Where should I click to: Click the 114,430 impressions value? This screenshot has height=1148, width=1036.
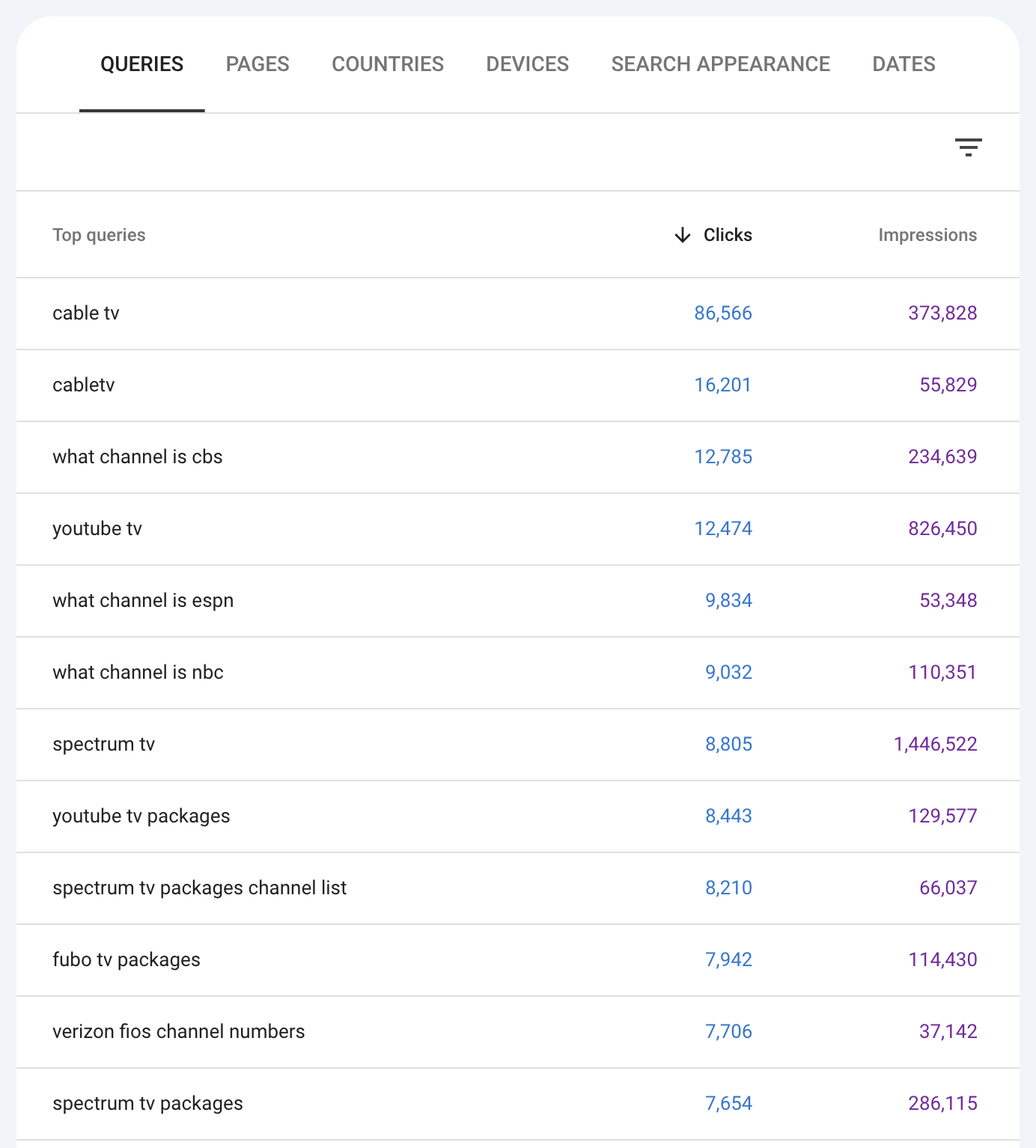pyautogui.click(x=943, y=959)
